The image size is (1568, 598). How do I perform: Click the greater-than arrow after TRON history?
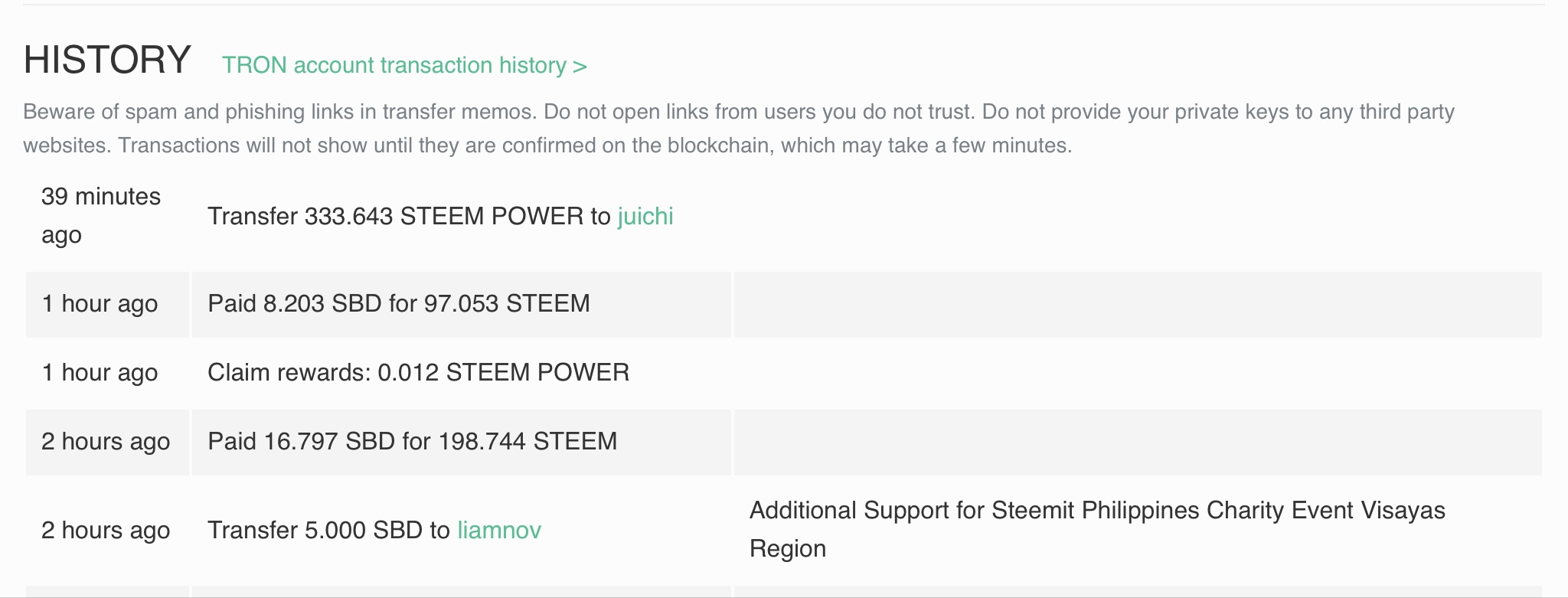click(x=580, y=66)
